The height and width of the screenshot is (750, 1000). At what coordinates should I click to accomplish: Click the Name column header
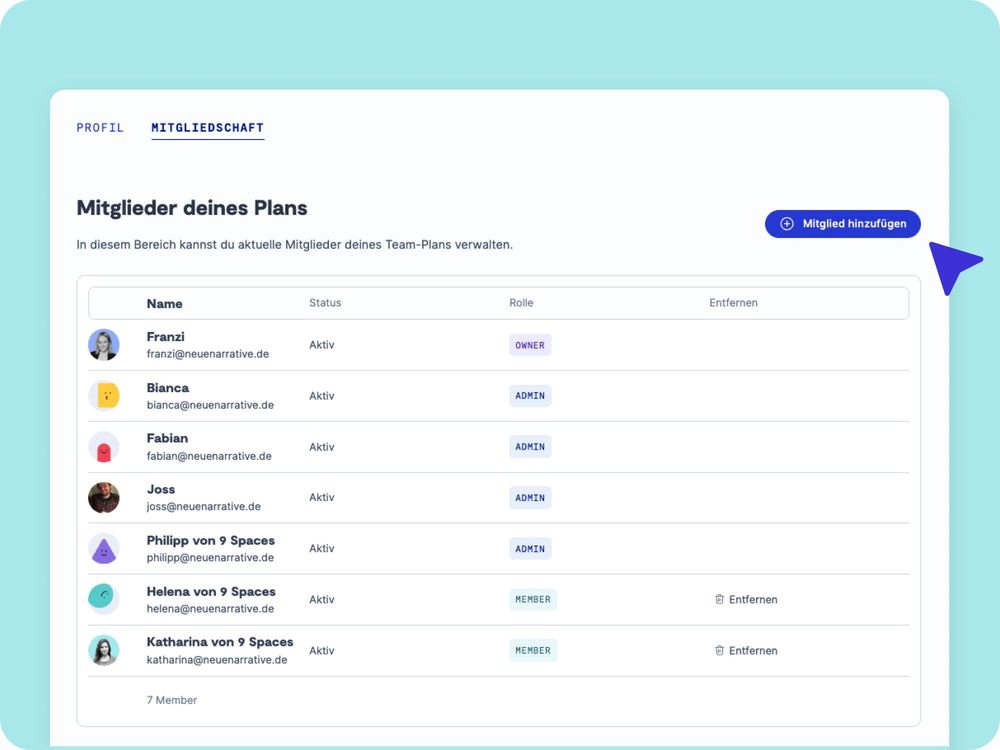[x=165, y=304]
